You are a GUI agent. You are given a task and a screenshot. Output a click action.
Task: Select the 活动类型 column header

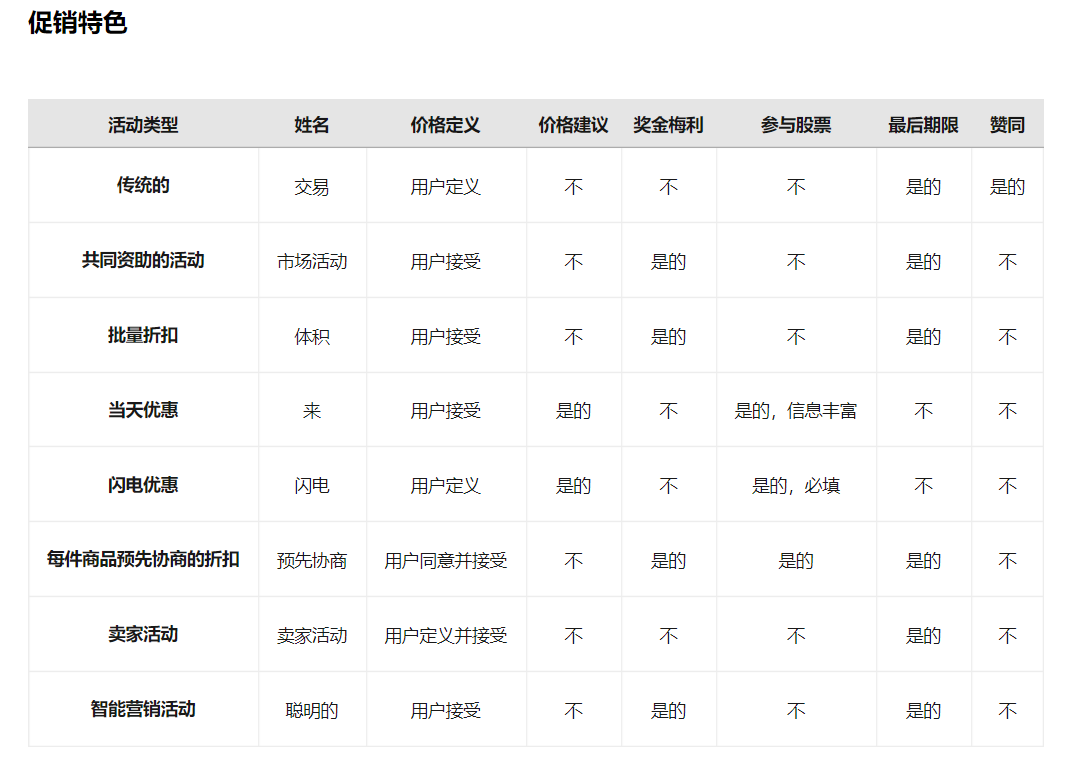tap(143, 125)
